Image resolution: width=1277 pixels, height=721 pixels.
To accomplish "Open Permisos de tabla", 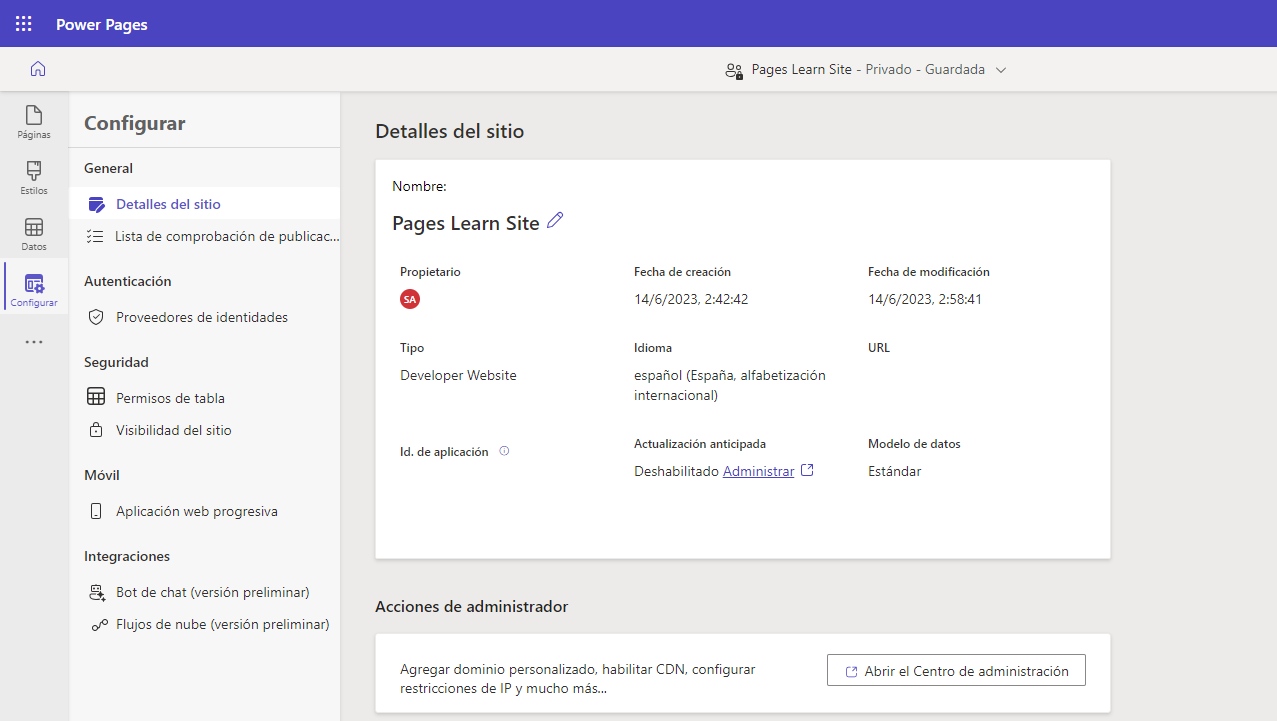I will (x=204, y=398).
